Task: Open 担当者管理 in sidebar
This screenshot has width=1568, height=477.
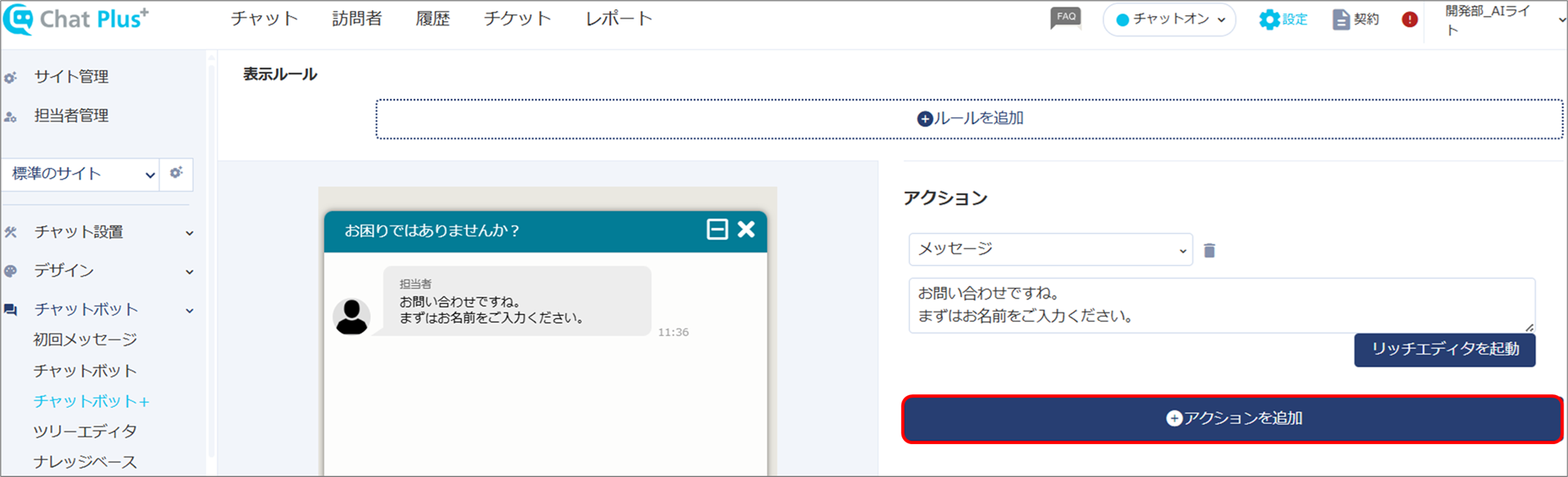Action: (x=71, y=116)
